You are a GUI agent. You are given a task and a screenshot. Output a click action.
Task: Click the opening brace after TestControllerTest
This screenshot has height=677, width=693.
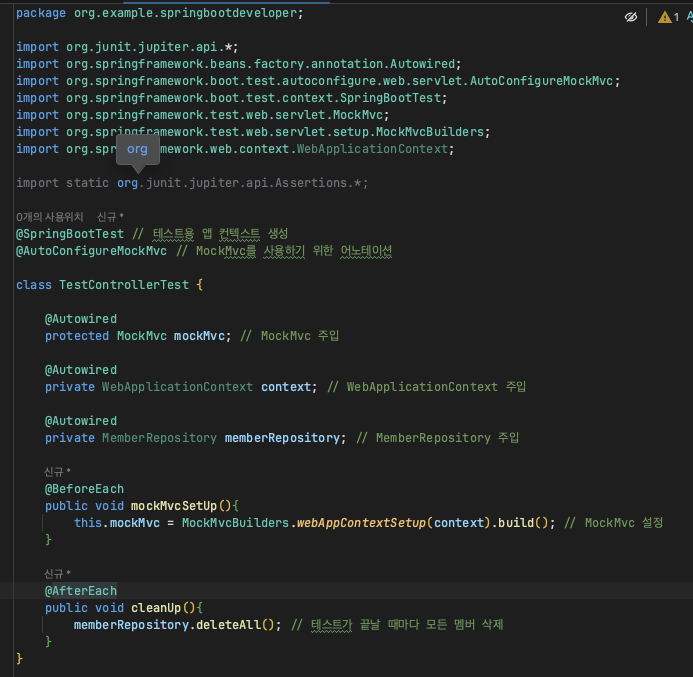[x=199, y=285]
